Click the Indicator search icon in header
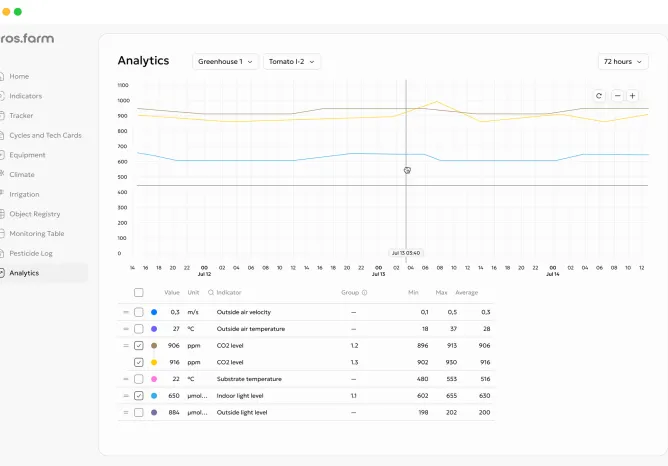The height and width of the screenshot is (466, 668). 210,293
